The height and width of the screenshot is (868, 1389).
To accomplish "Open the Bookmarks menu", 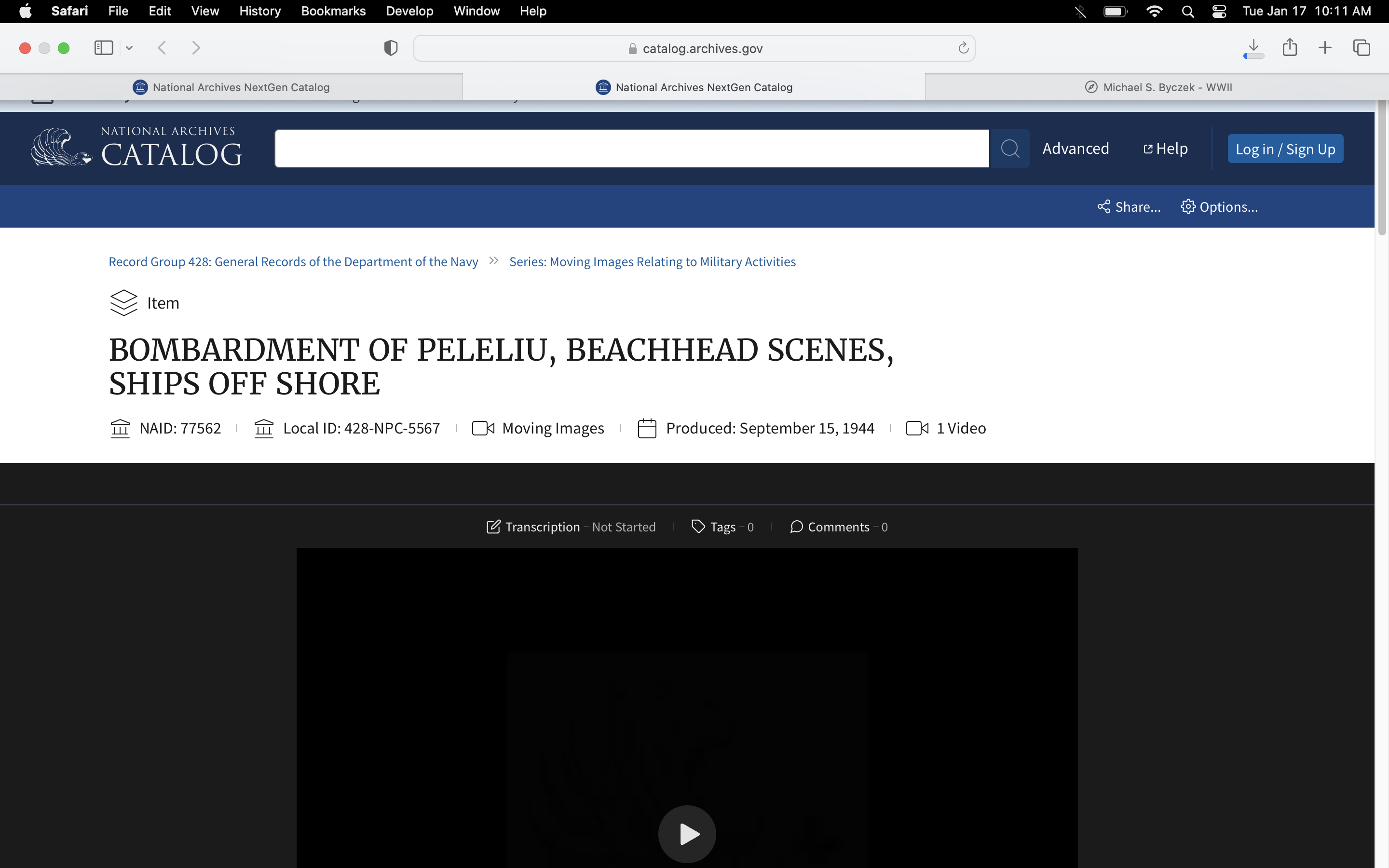I will 333,12.
